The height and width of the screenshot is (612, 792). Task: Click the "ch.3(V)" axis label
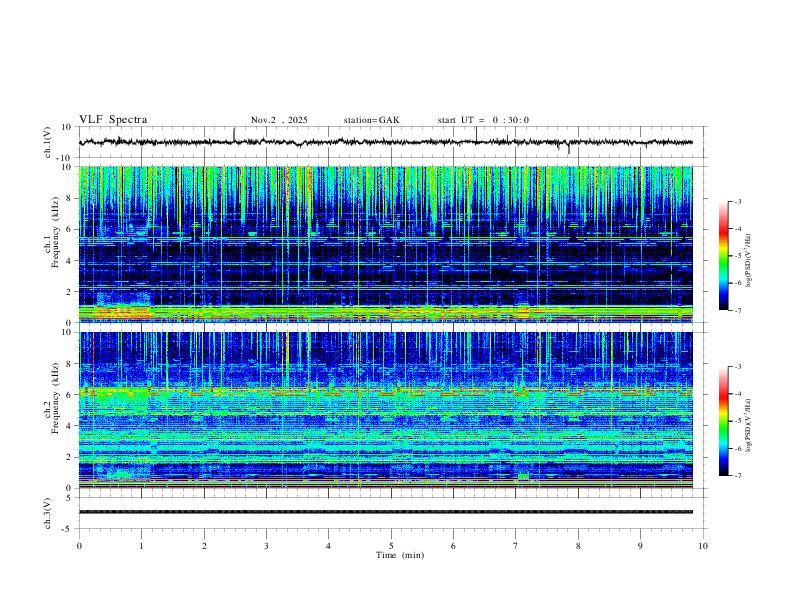[48, 513]
